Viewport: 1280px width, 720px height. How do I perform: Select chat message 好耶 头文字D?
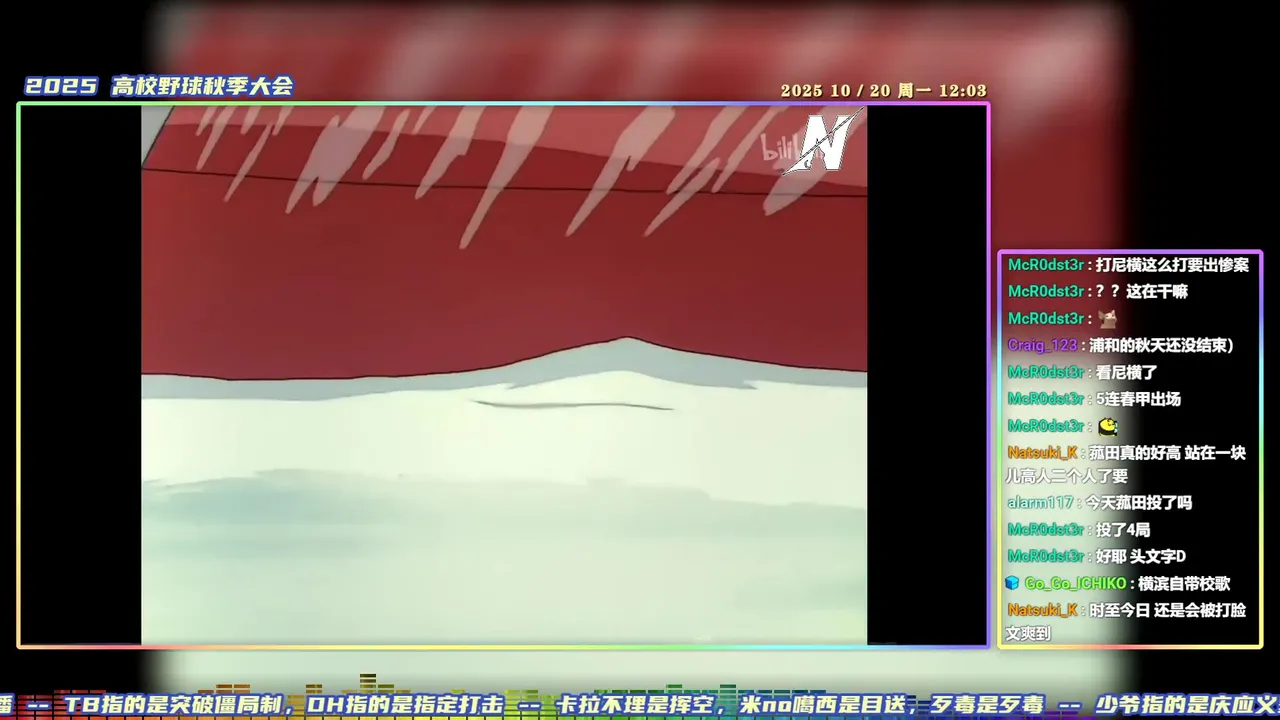click(x=1141, y=556)
